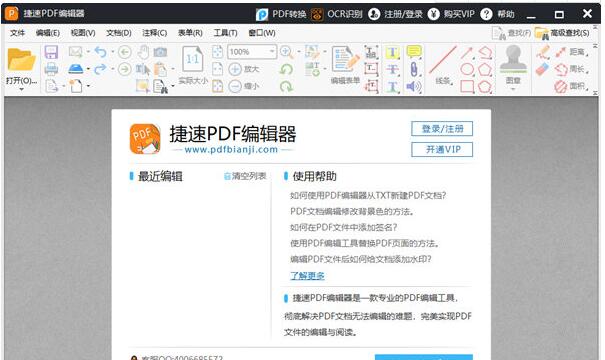Select the Hand tool
605x360 pixels.
[144, 52]
